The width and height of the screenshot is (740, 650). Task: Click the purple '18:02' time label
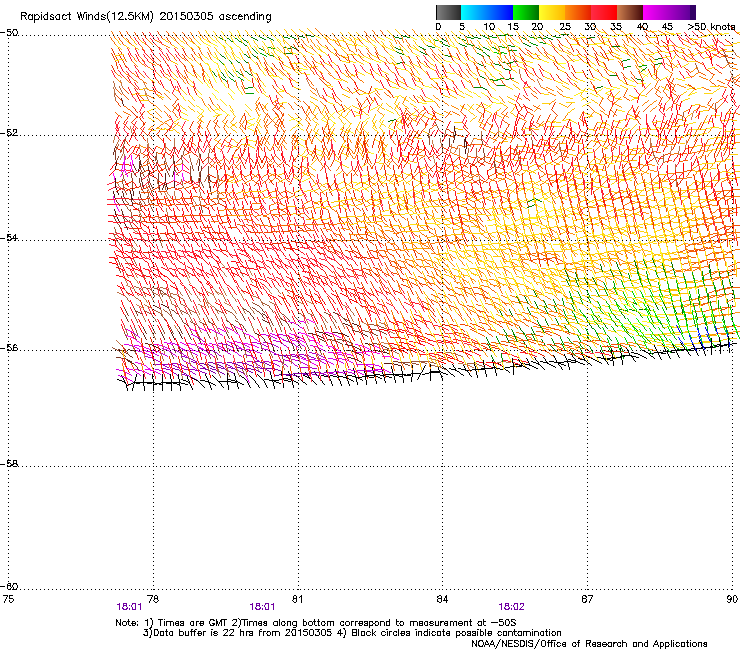click(x=512, y=607)
